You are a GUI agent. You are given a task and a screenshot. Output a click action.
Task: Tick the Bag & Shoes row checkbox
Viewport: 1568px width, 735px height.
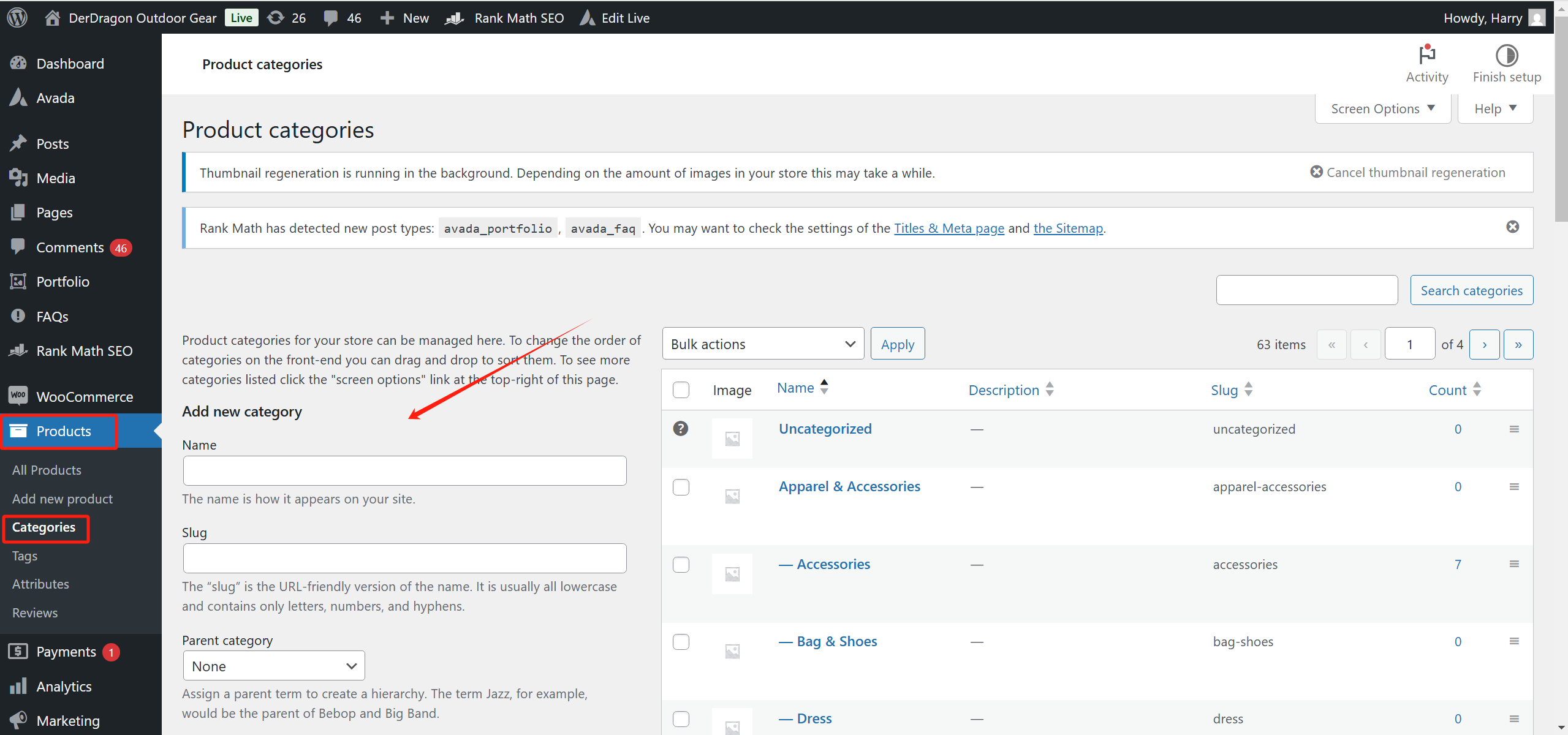tap(681, 642)
